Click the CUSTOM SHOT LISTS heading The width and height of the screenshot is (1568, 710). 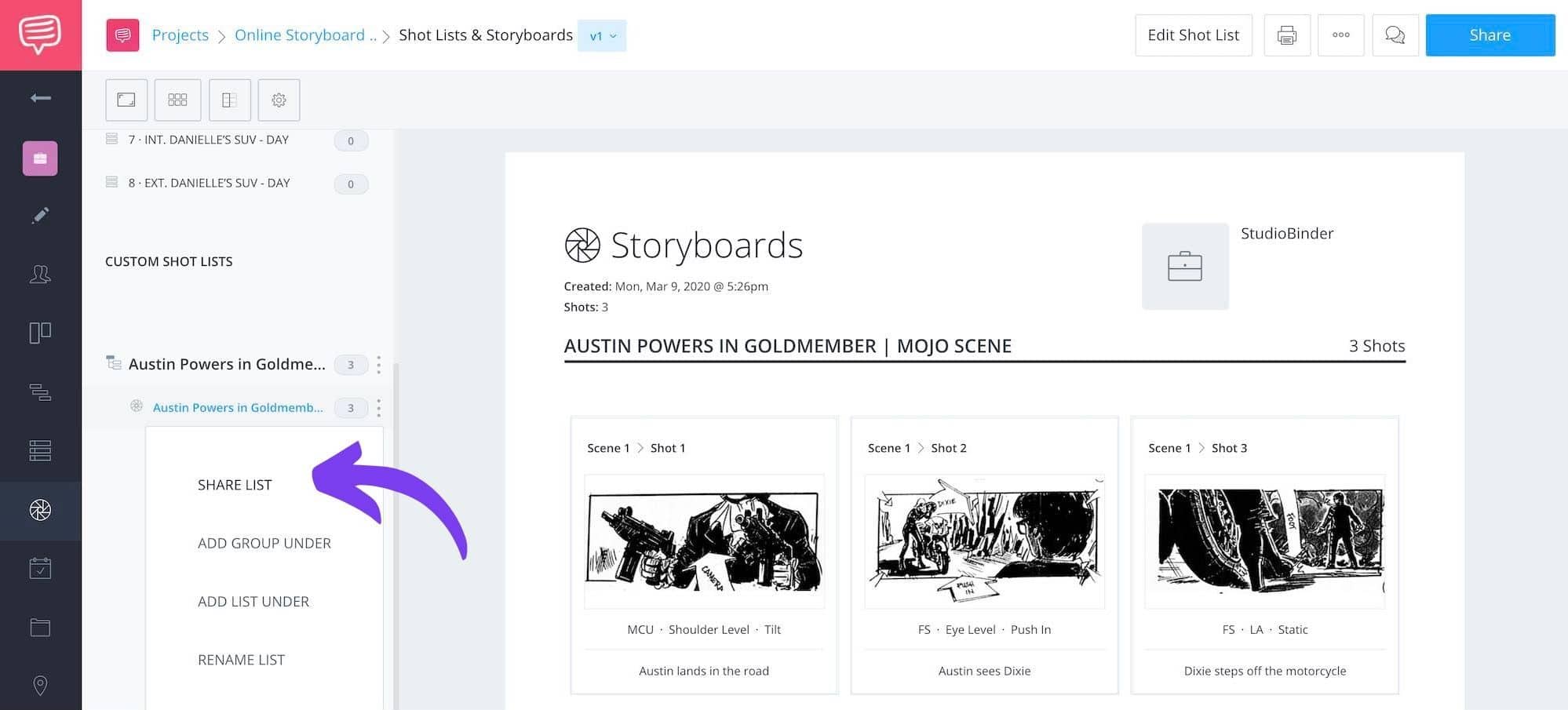coord(169,261)
